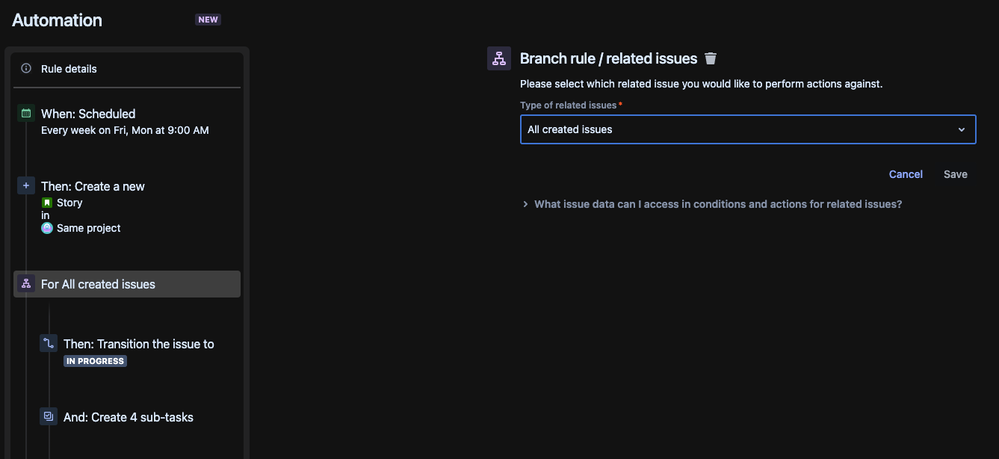999x459 pixels.
Task: Delete branch rule with trash icon
Action: (x=710, y=59)
